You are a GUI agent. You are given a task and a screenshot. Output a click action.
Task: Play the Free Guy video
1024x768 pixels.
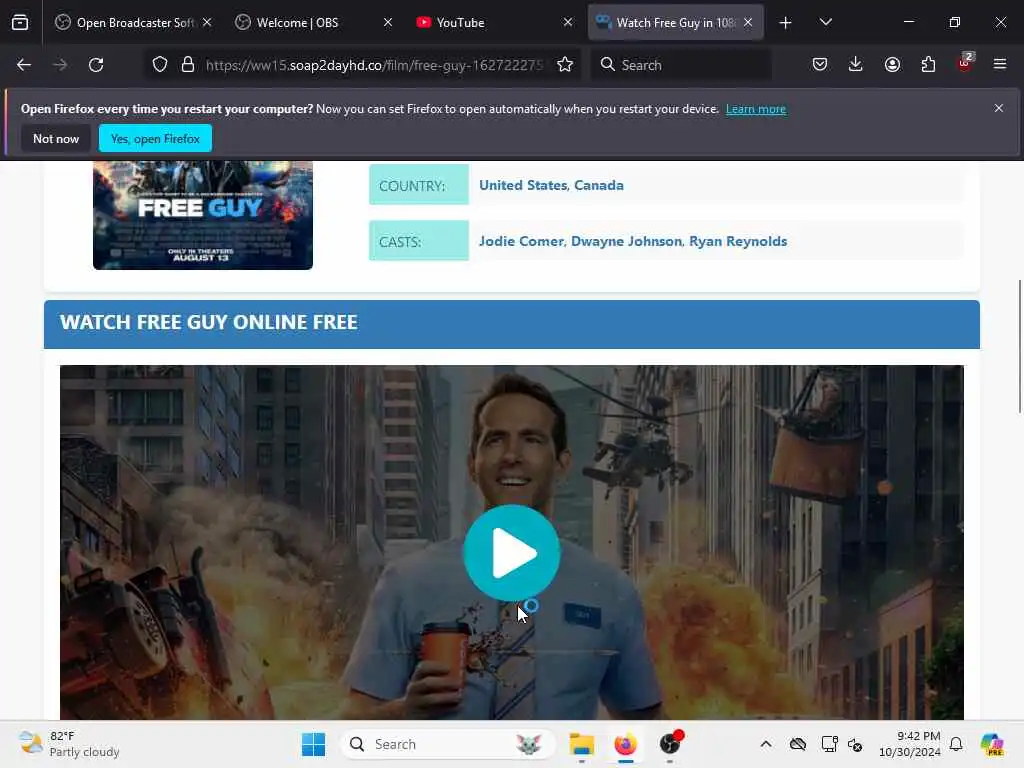click(x=511, y=552)
